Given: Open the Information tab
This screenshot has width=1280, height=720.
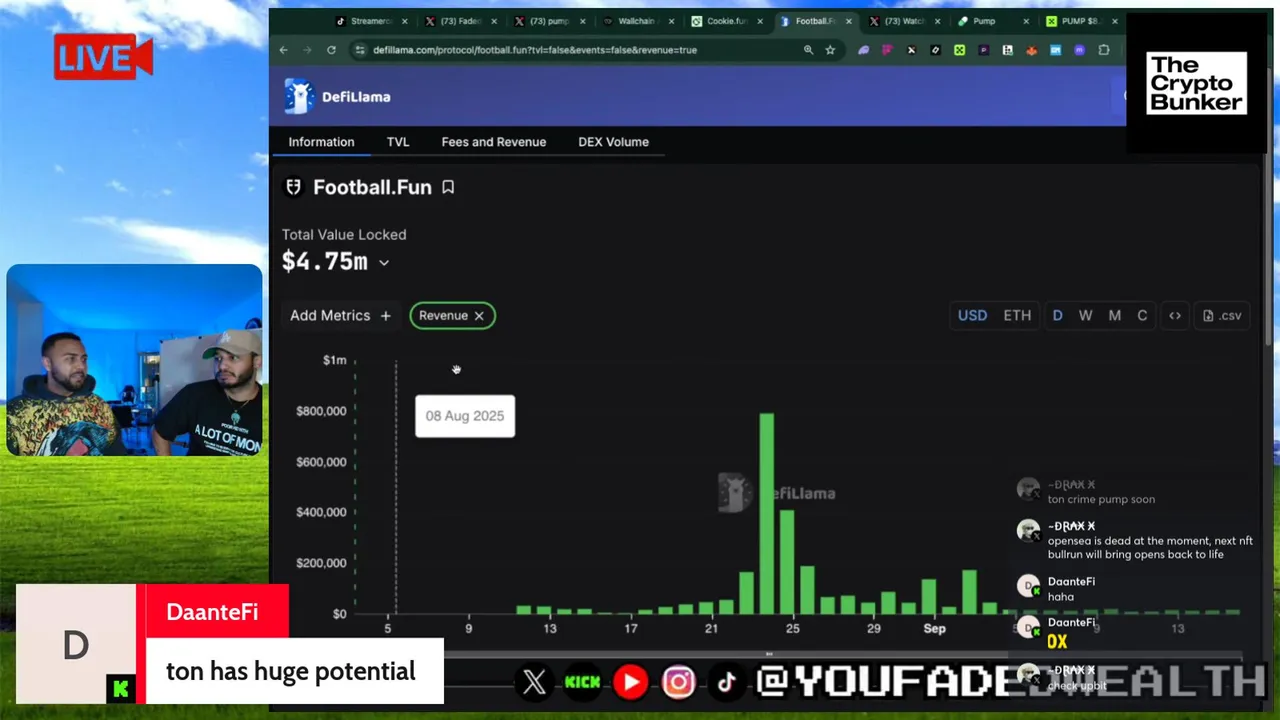Looking at the screenshot, I should click(321, 142).
